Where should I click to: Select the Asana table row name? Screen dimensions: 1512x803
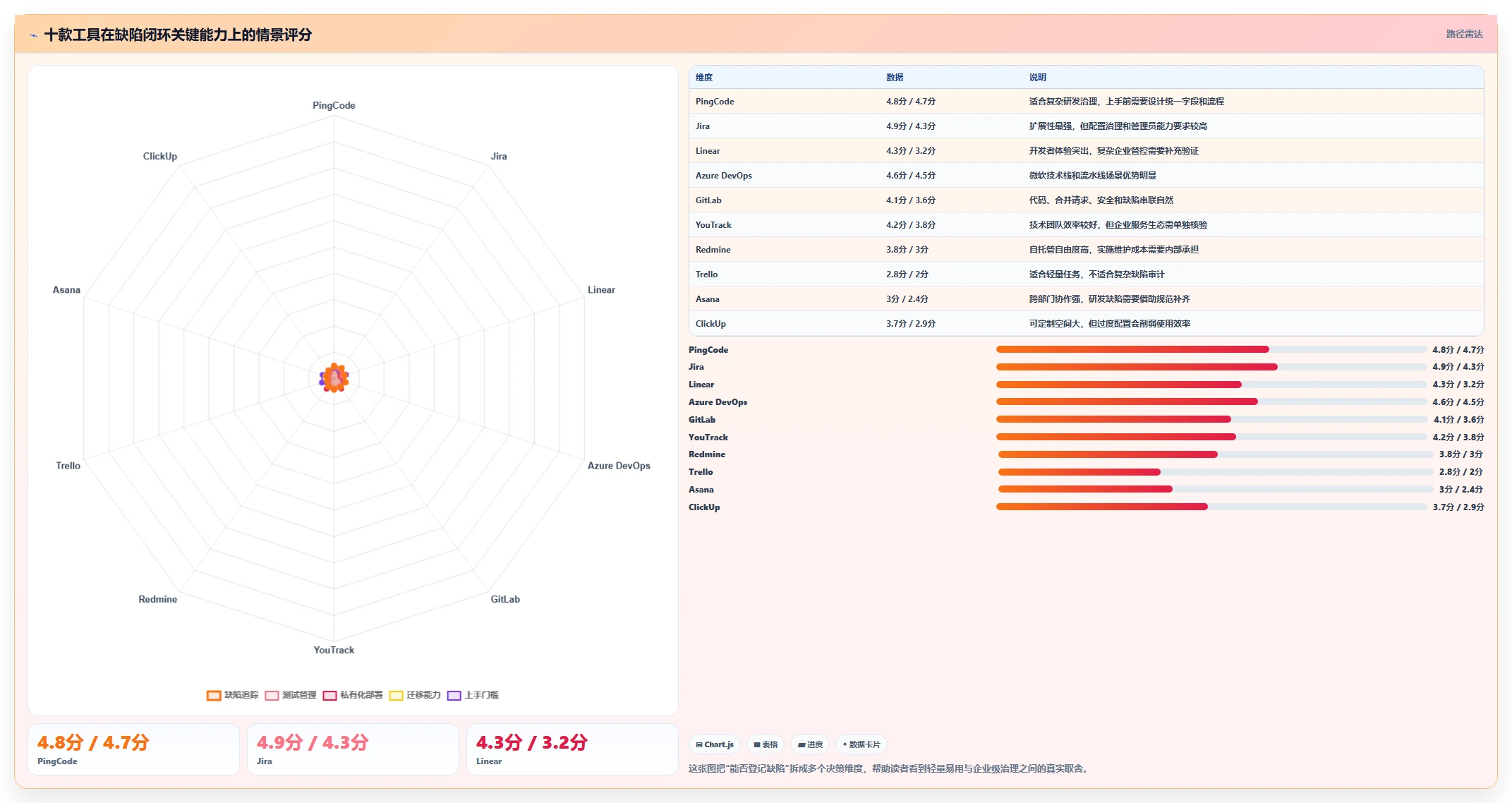[707, 299]
